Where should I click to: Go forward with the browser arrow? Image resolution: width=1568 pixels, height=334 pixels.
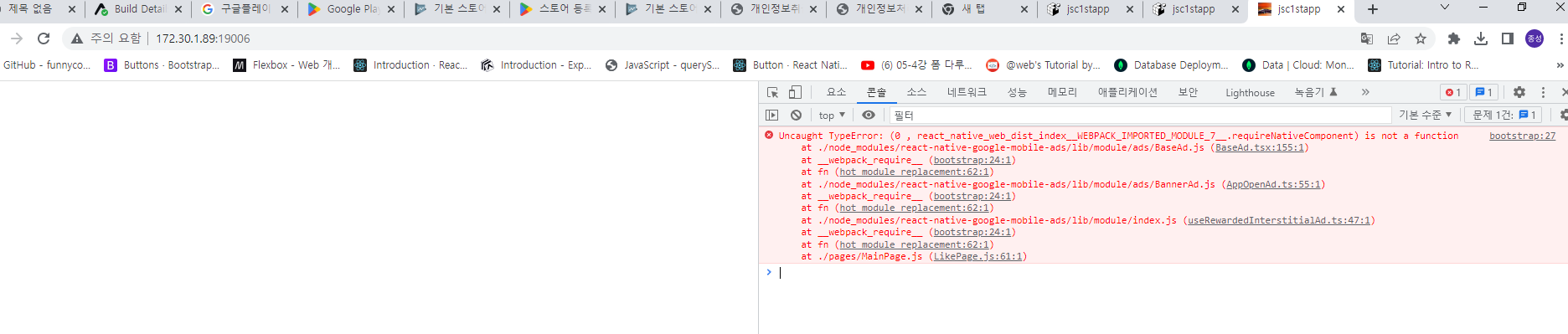pyautogui.click(x=17, y=39)
